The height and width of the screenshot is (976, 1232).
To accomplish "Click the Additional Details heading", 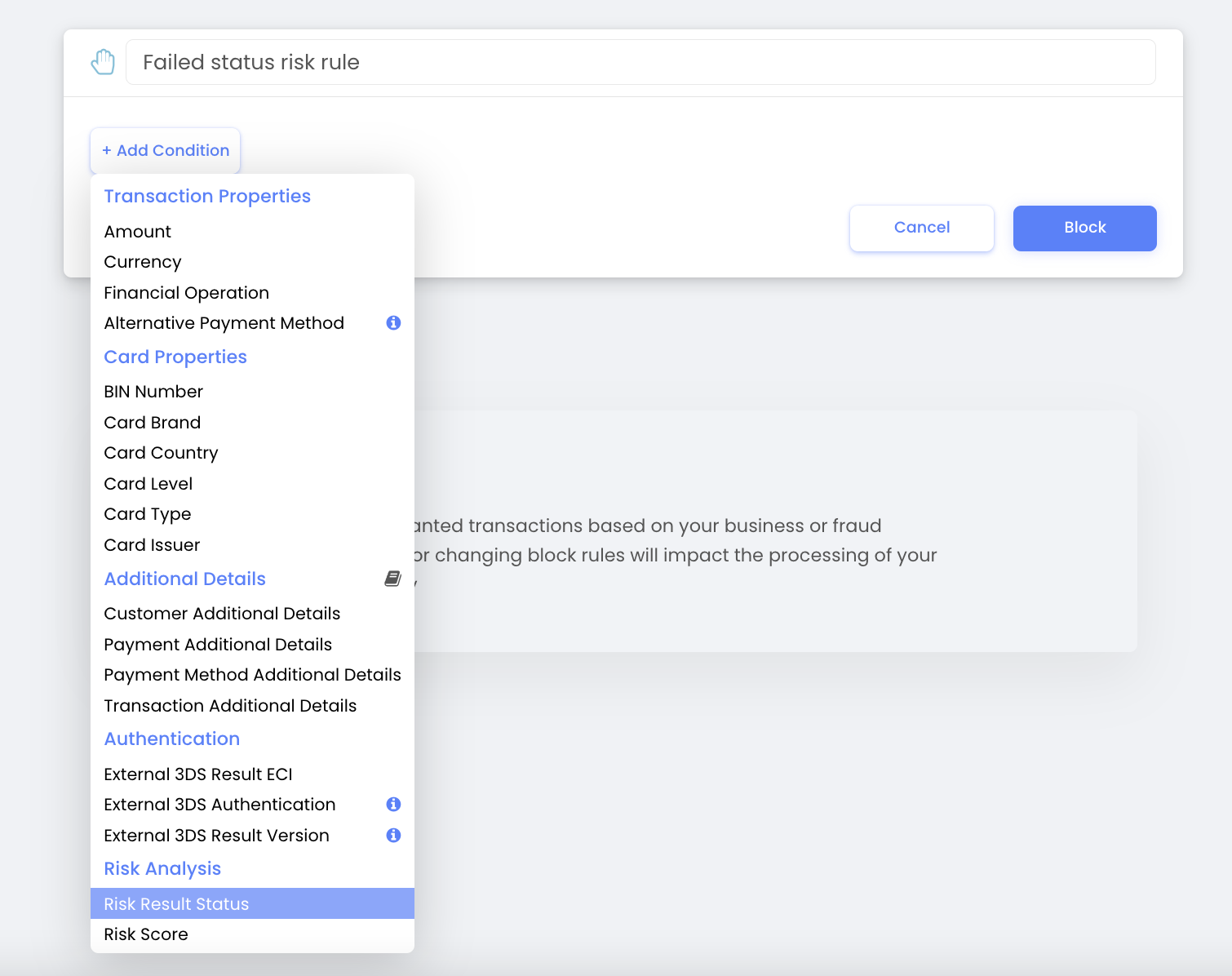I will pos(185,579).
